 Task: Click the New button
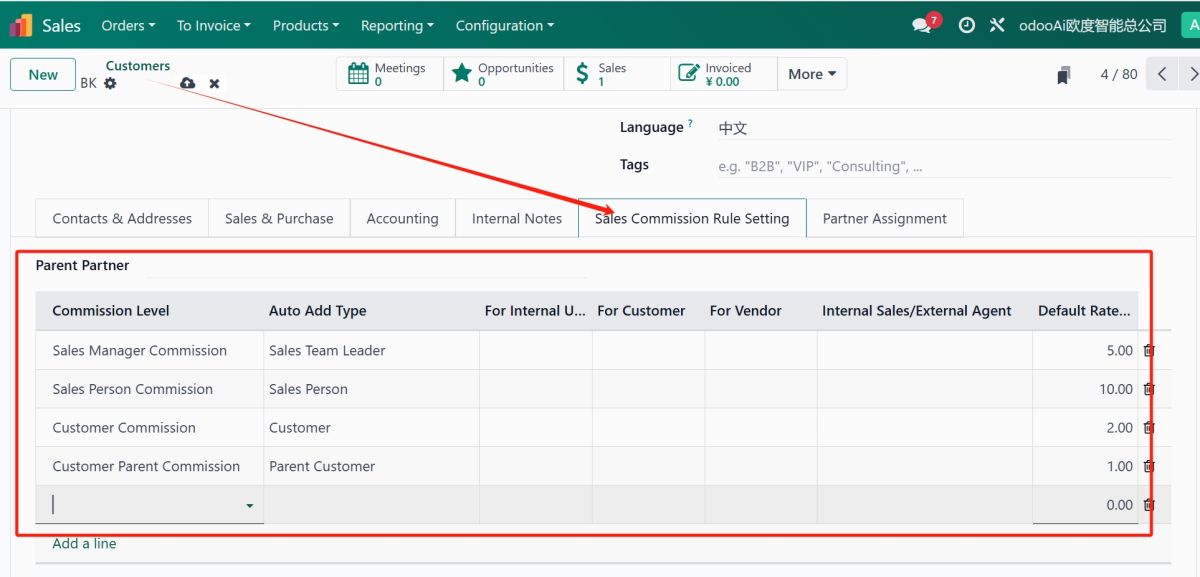pyautogui.click(x=43, y=75)
